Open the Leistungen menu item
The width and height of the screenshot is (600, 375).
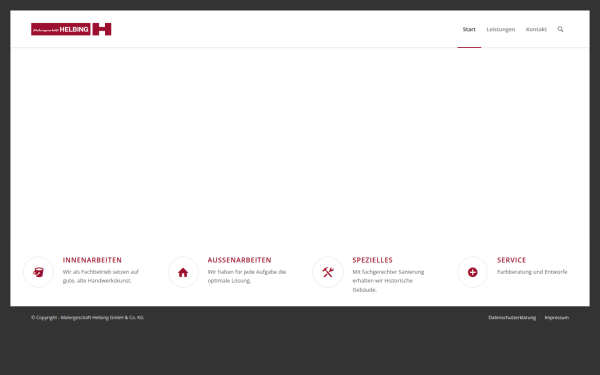click(x=501, y=29)
